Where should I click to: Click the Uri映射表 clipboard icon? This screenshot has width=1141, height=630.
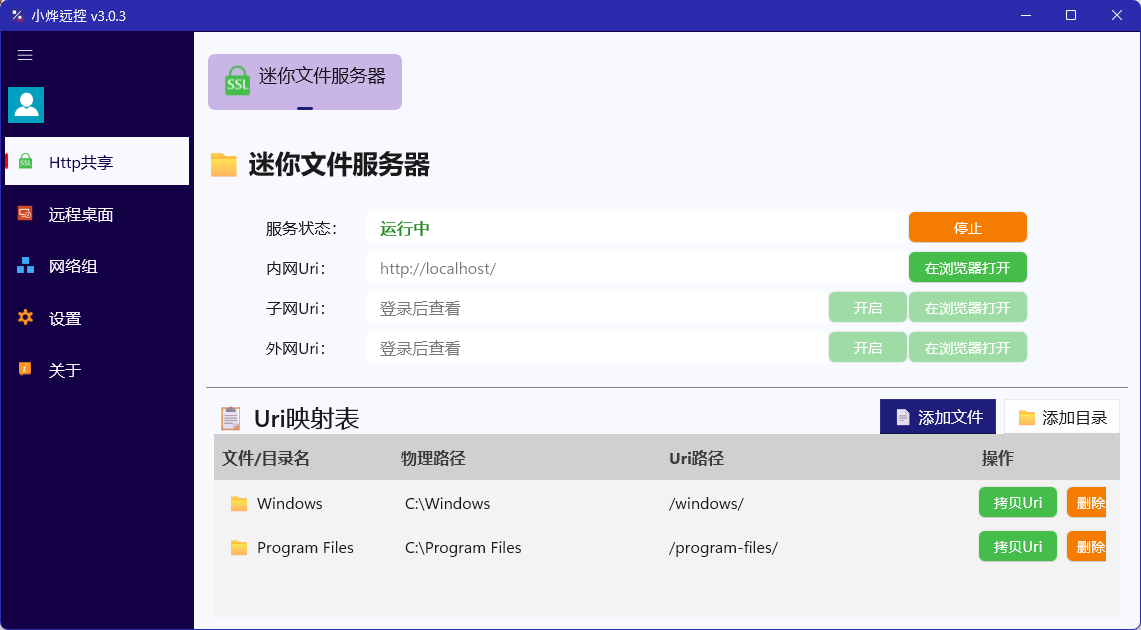231,418
